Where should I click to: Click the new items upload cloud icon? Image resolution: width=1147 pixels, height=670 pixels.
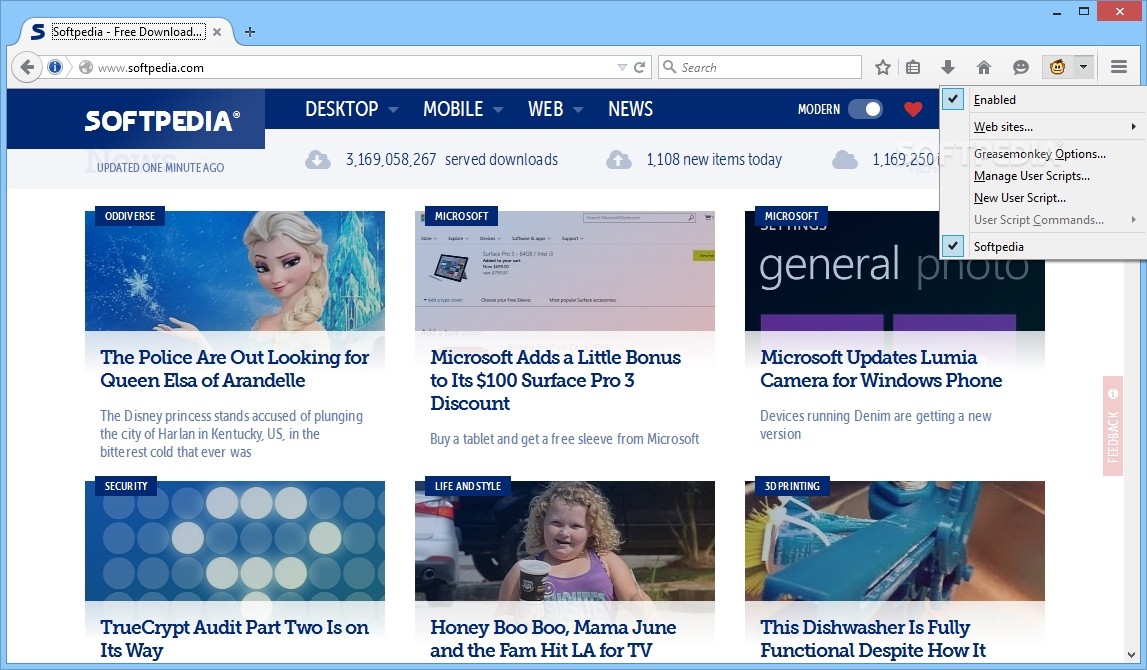(619, 159)
